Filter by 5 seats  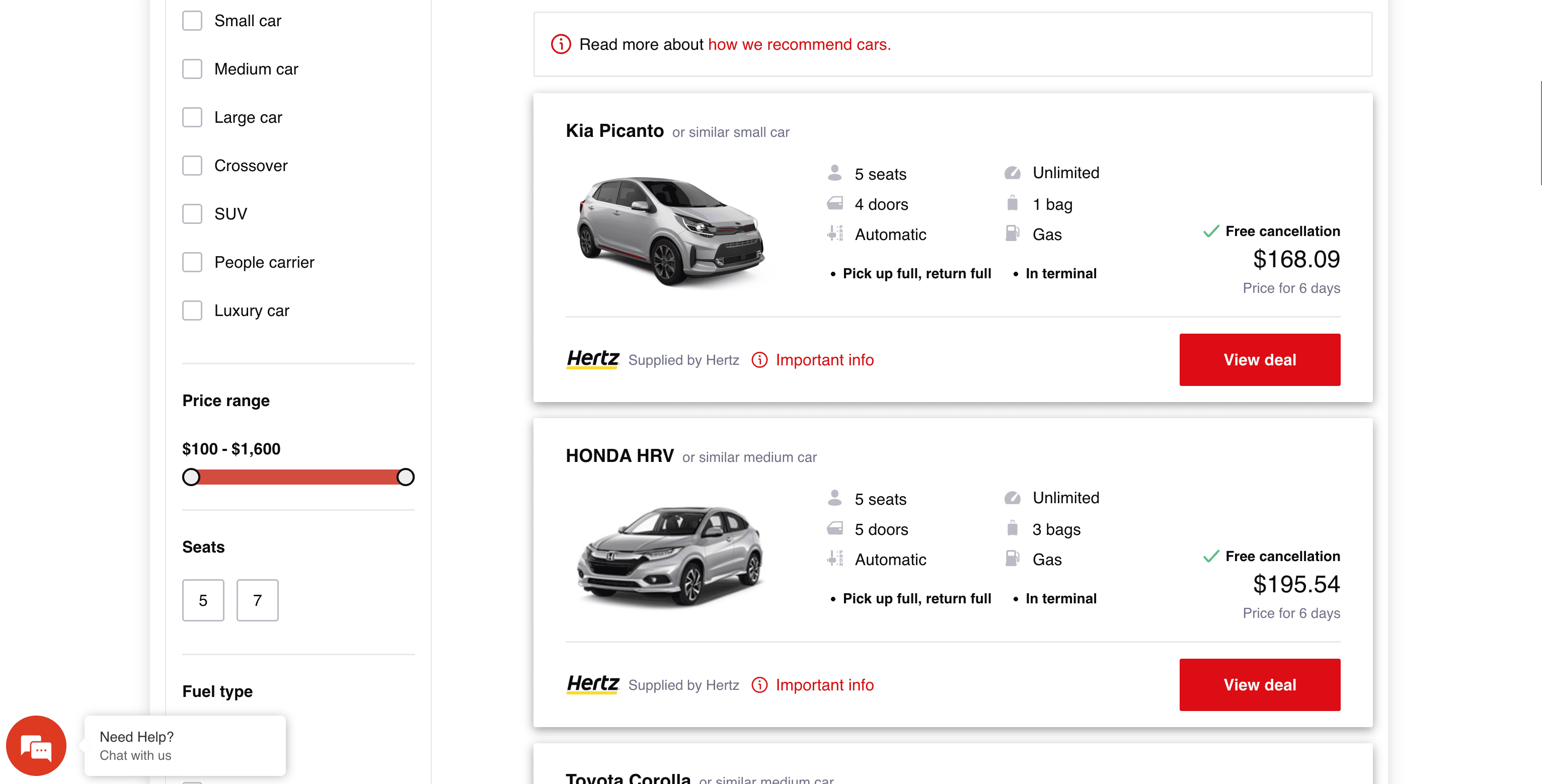click(x=203, y=600)
